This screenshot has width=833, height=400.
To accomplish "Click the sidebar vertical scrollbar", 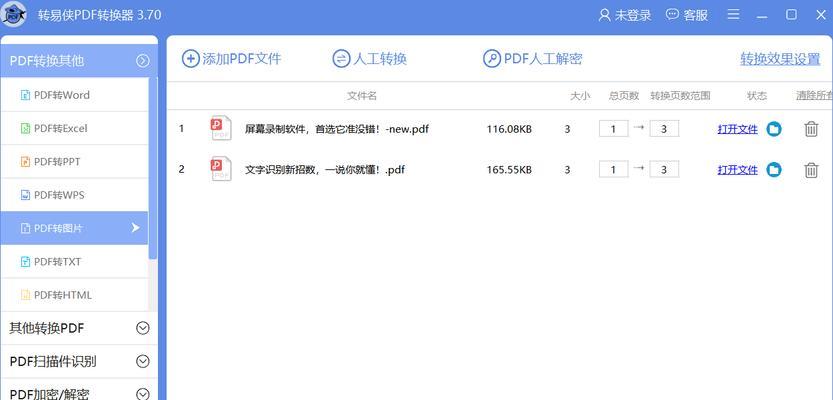I will click(153, 168).
